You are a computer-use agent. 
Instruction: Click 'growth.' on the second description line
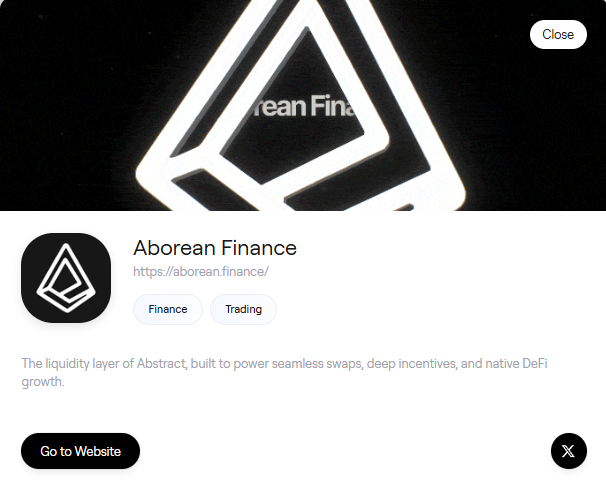pos(43,382)
